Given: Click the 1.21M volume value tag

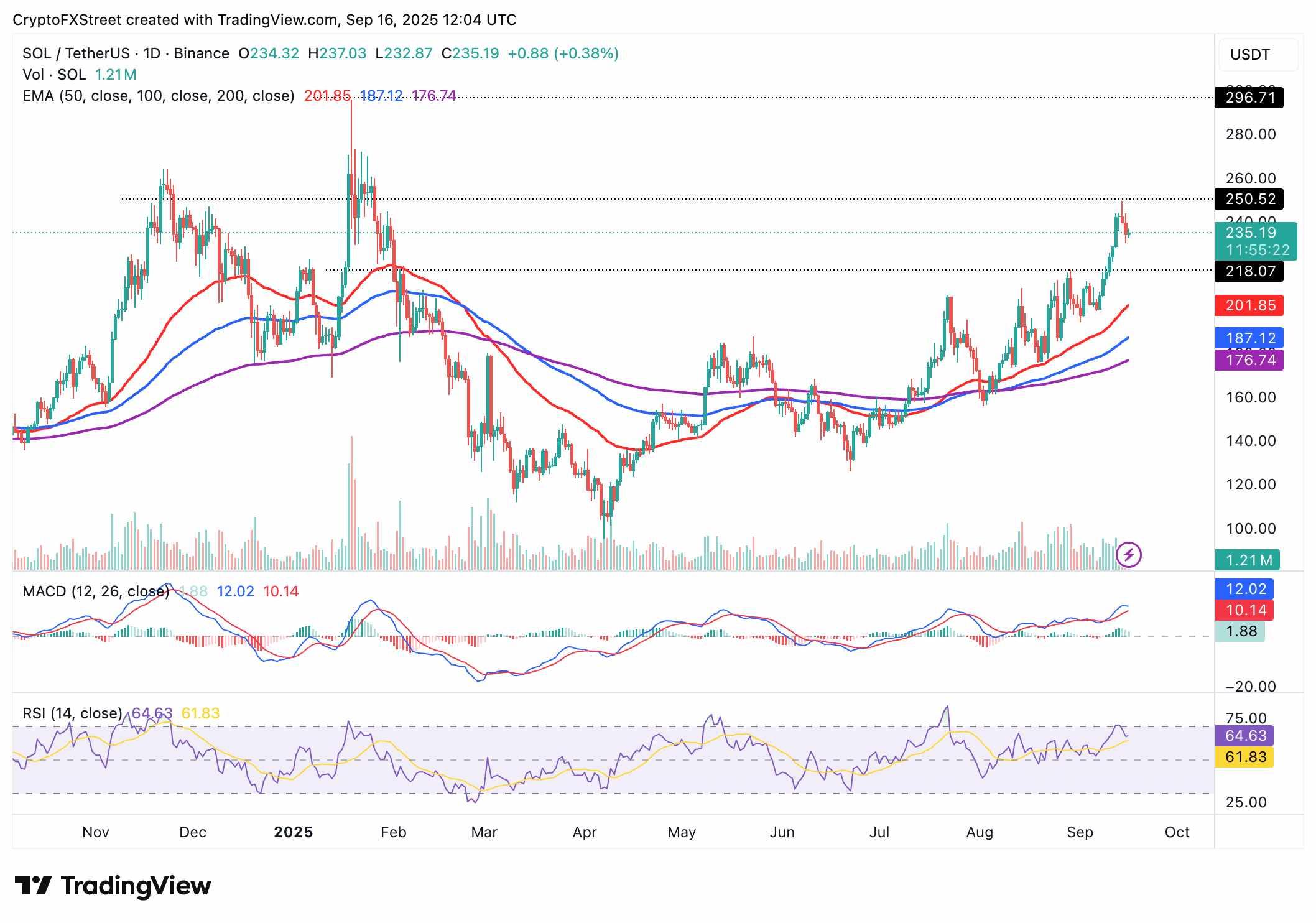Looking at the screenshot, I should tap(1249, 560).
